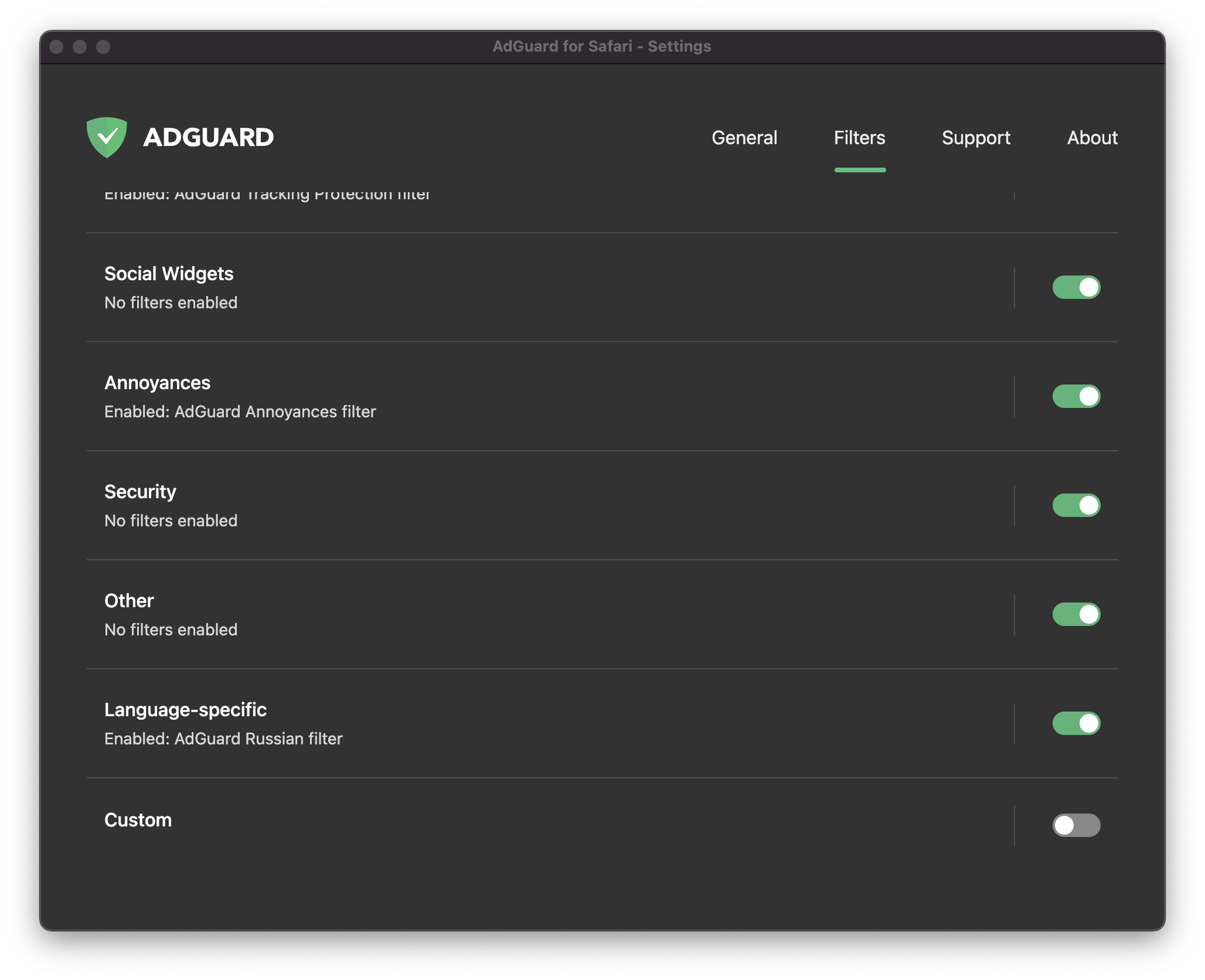Image resolution: width=1205 pixels, height=980 pixels.
Task: Click the ADGUARD wordmark text
Action: click(209, 138)
